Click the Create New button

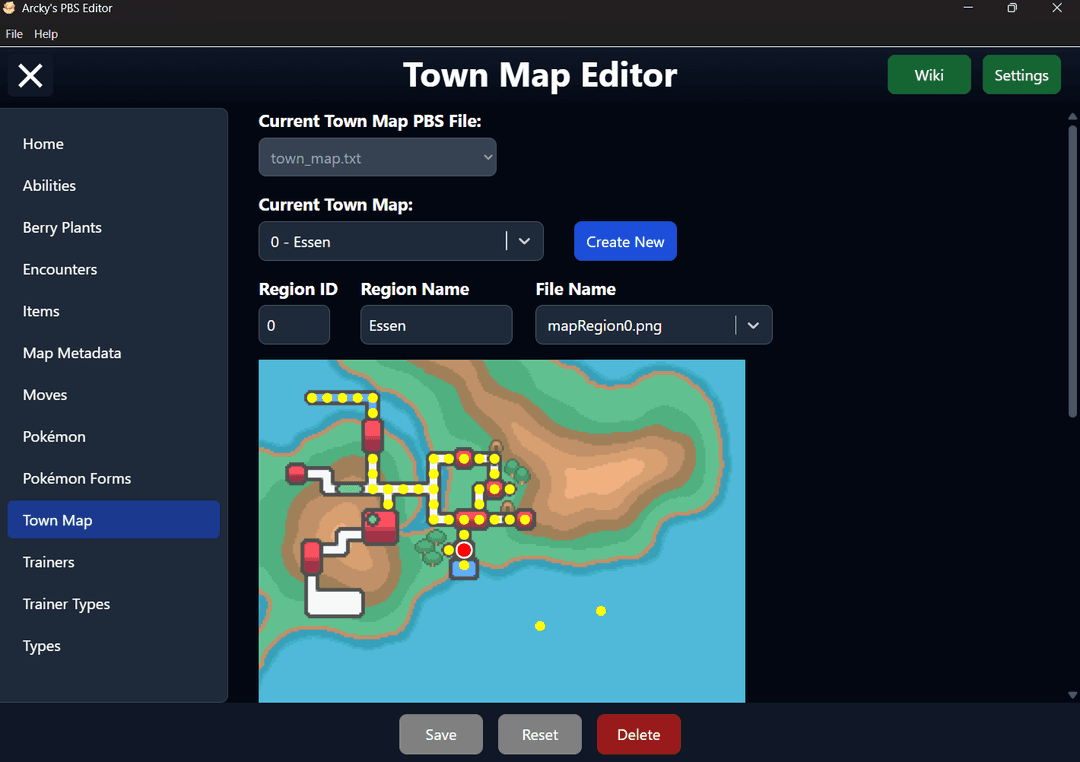[x=625, y=241]
